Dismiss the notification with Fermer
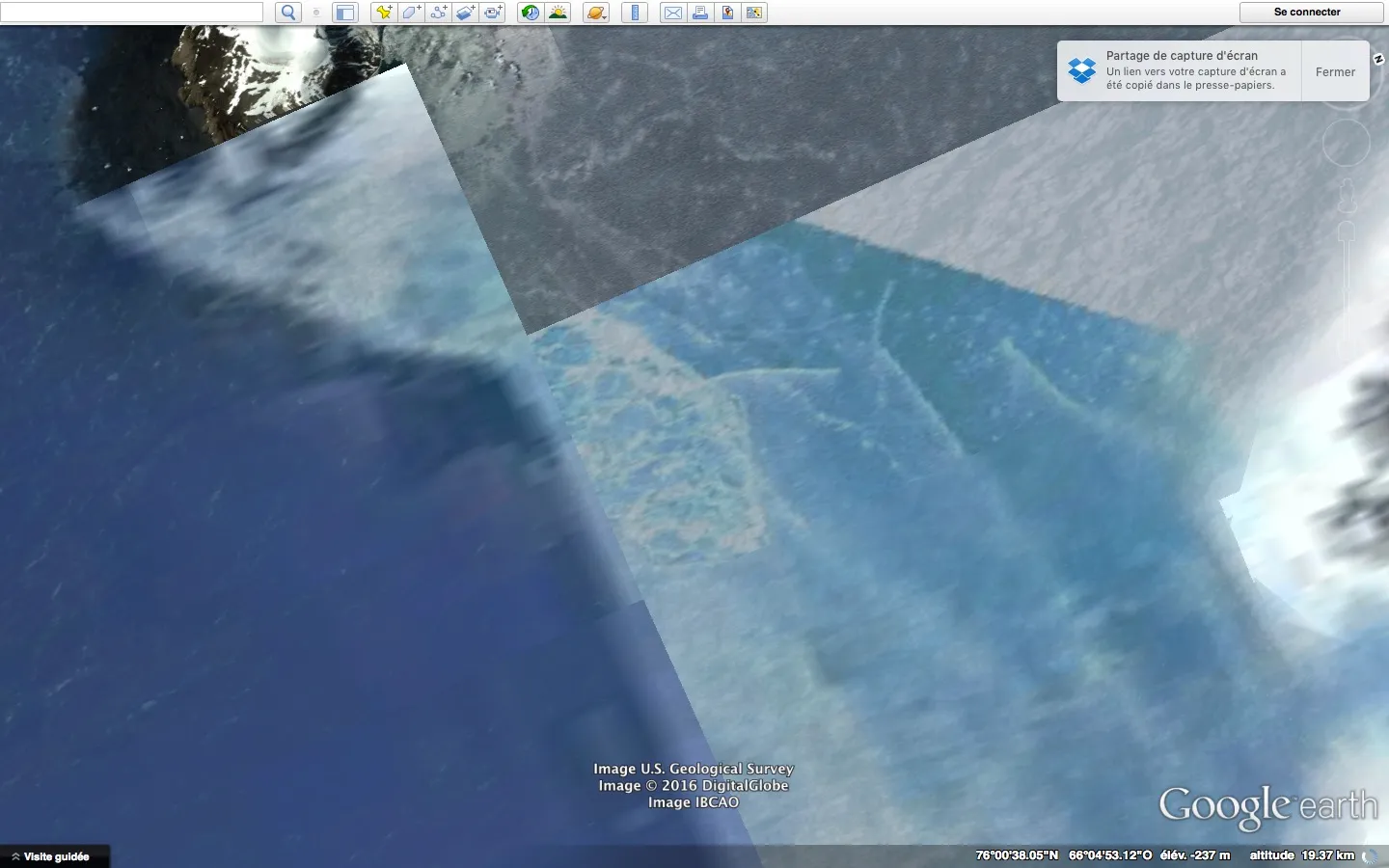This screenshot has height=868, width=1389. [x=1335, y=71]
